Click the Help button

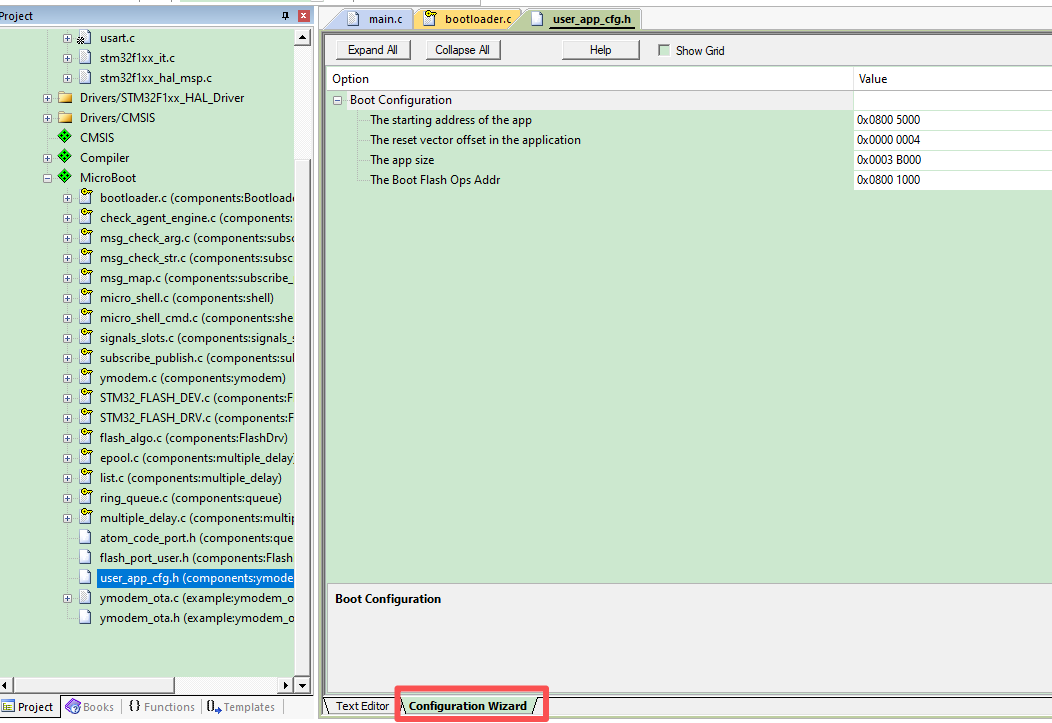click(x=600, y=50)
